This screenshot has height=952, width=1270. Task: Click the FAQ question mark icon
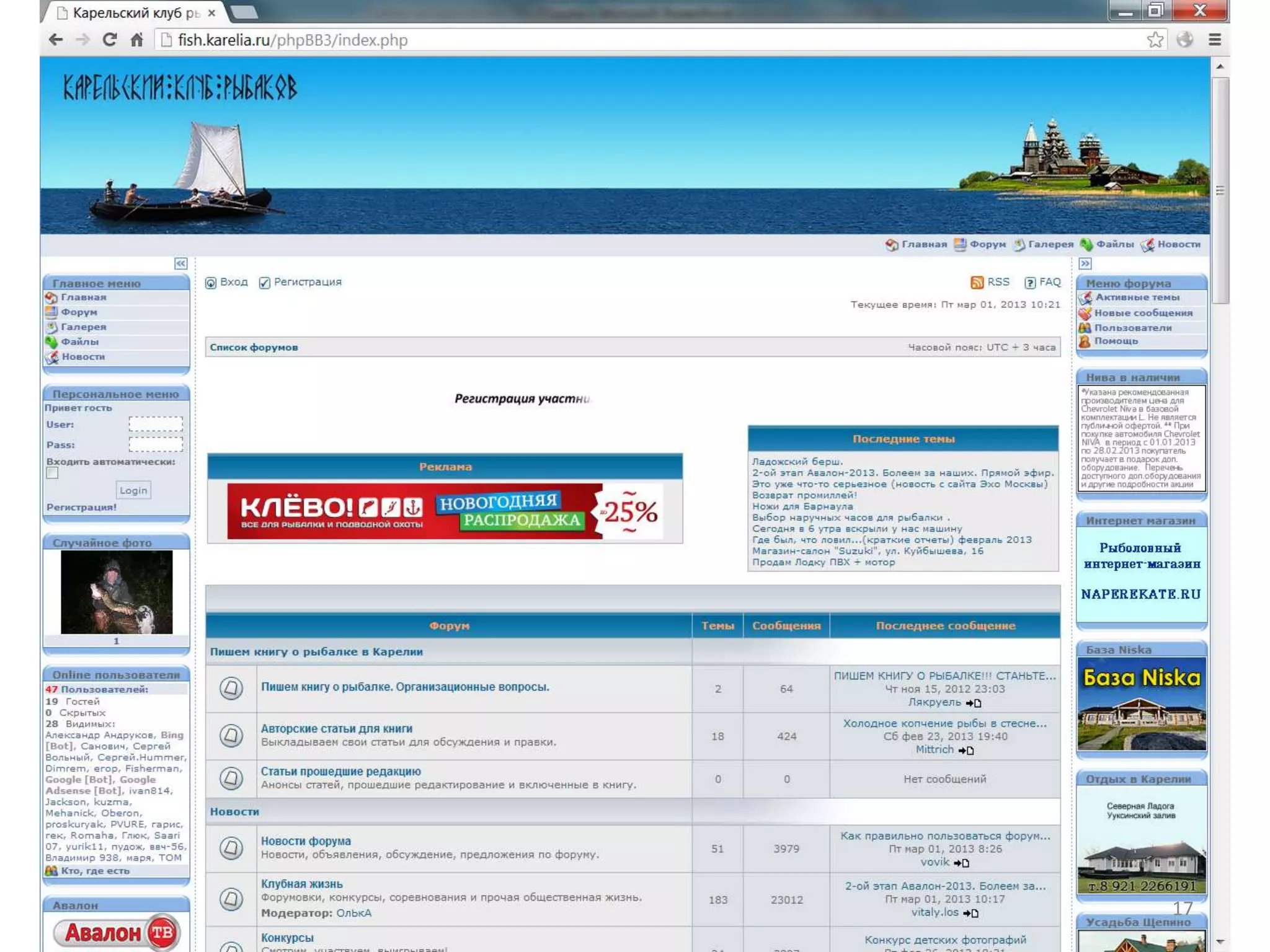click(x=1030, y=283)
